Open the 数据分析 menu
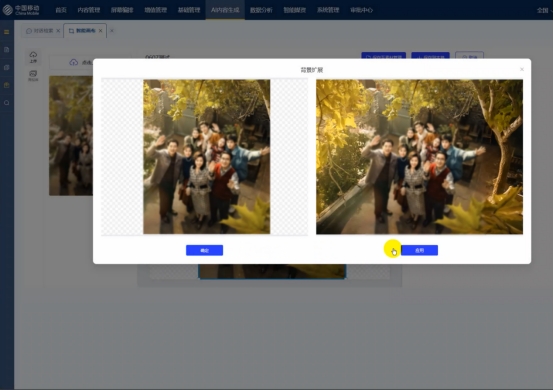This screenshot has height=390, width=554. pos(261,10)
